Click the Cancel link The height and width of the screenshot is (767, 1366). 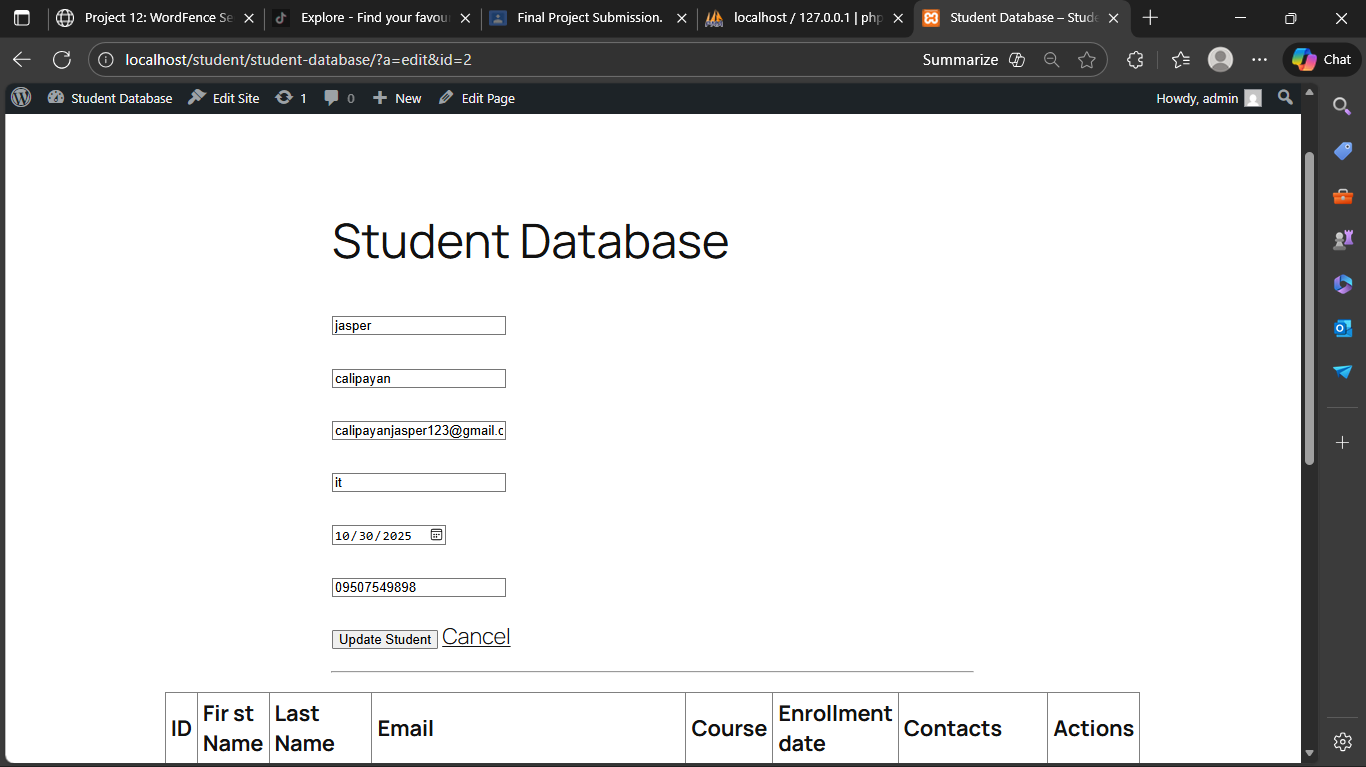475,636
